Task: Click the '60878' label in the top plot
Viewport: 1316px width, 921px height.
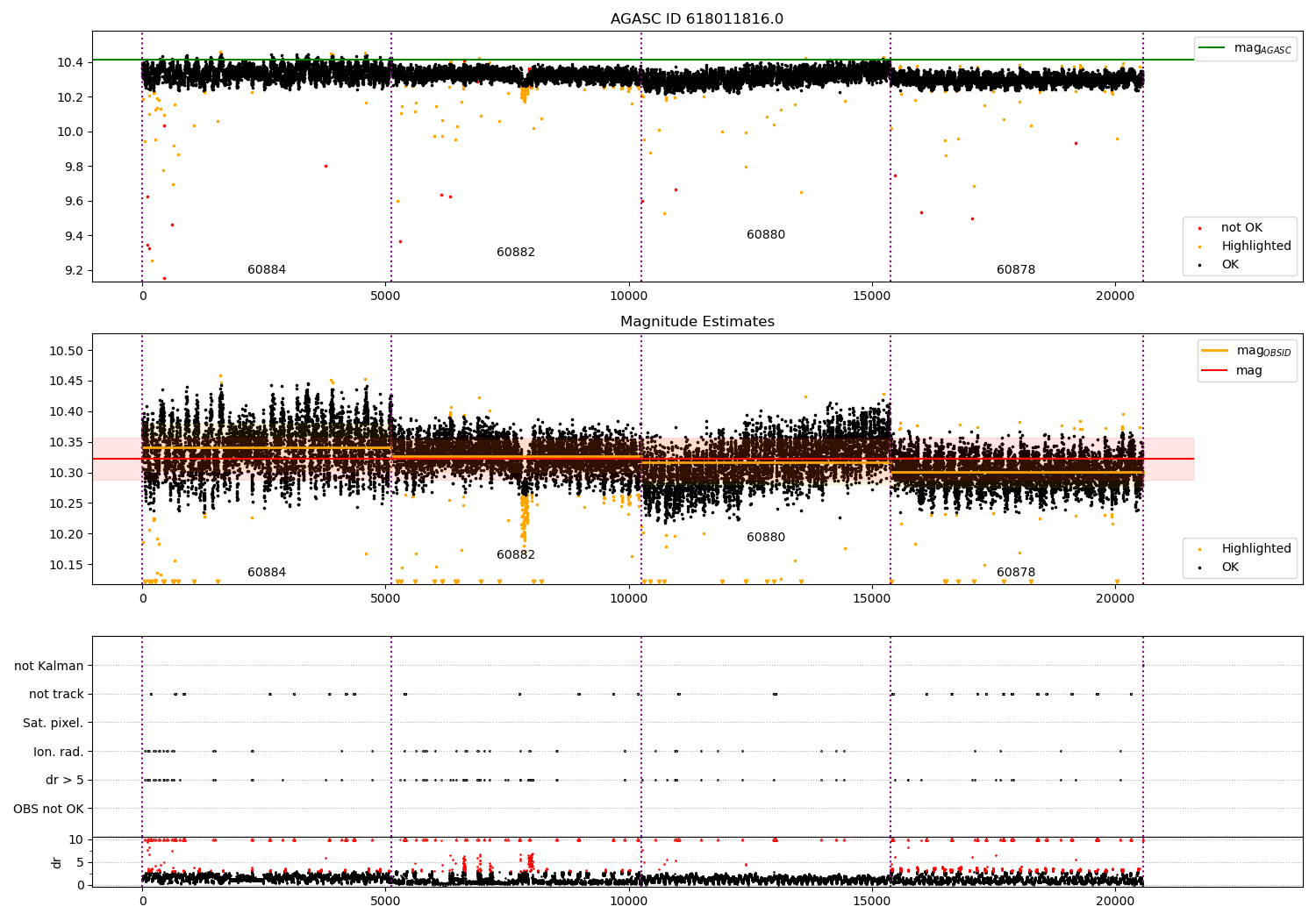Action: click(1016, 270)
